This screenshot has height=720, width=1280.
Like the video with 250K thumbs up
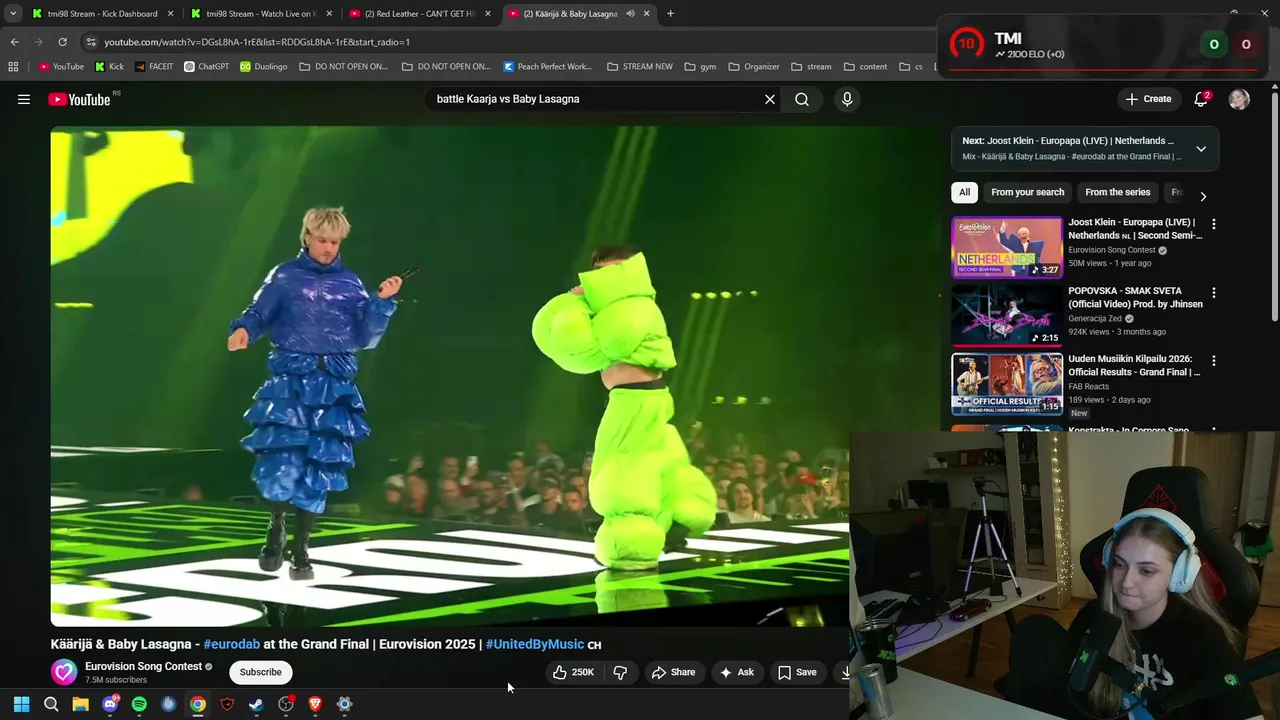573,672
